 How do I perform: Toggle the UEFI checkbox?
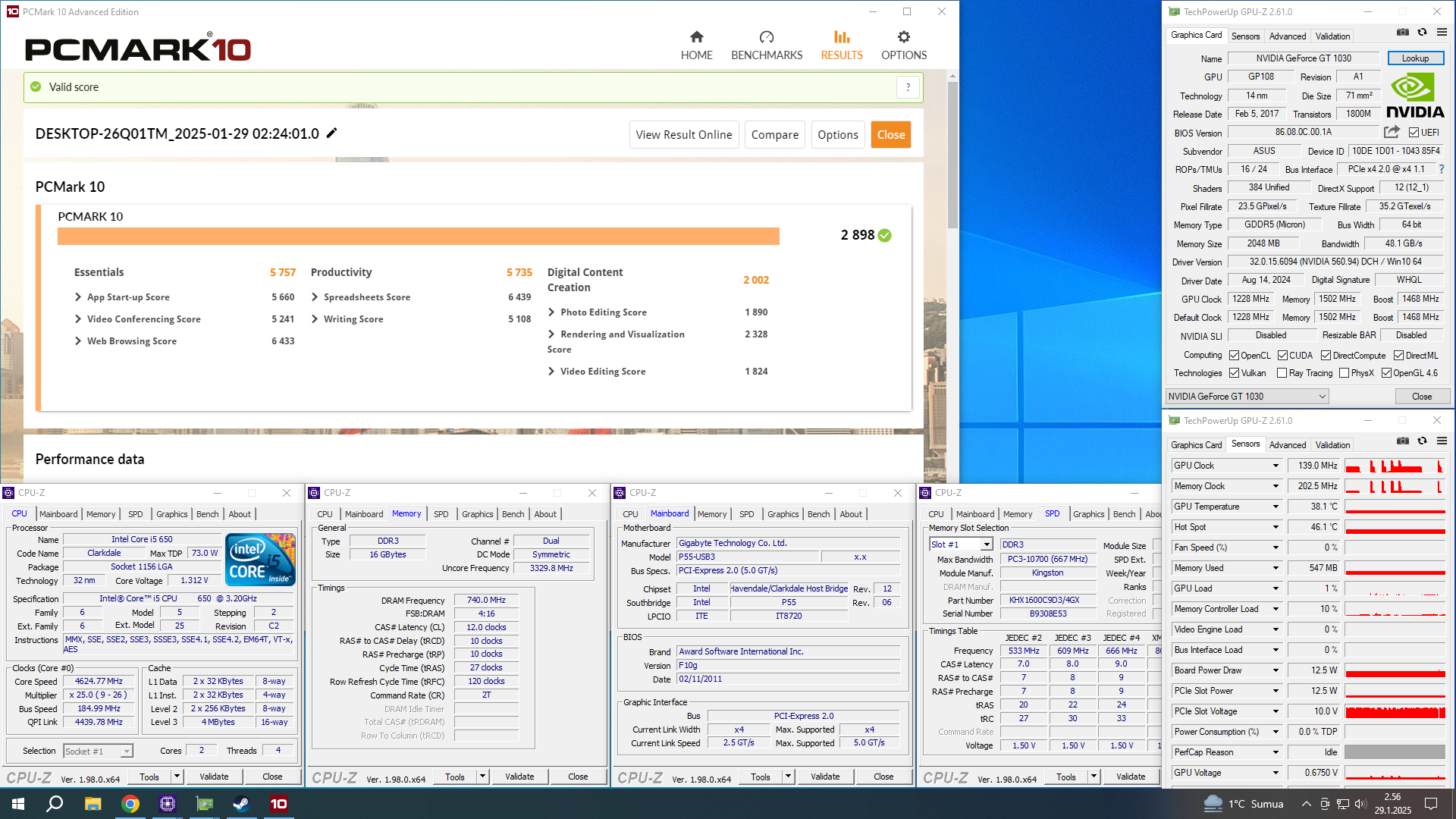1414,133
